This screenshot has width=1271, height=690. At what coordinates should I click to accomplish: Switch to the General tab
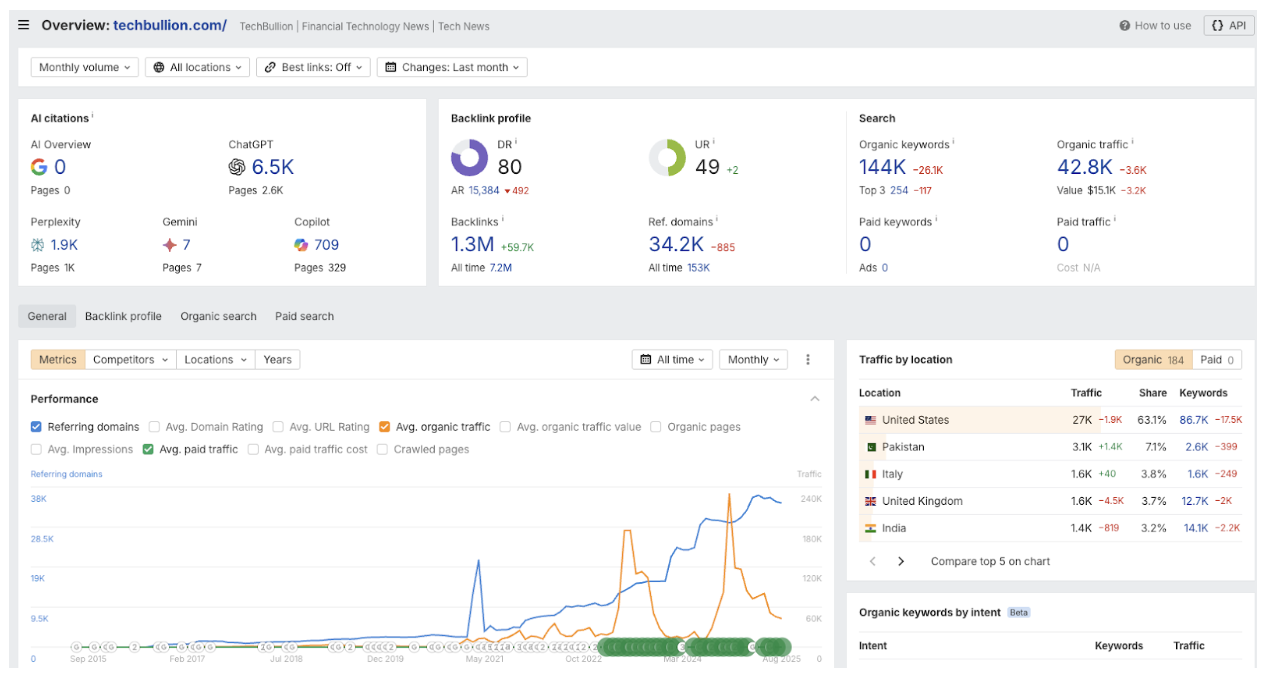[x=47, y=316]
